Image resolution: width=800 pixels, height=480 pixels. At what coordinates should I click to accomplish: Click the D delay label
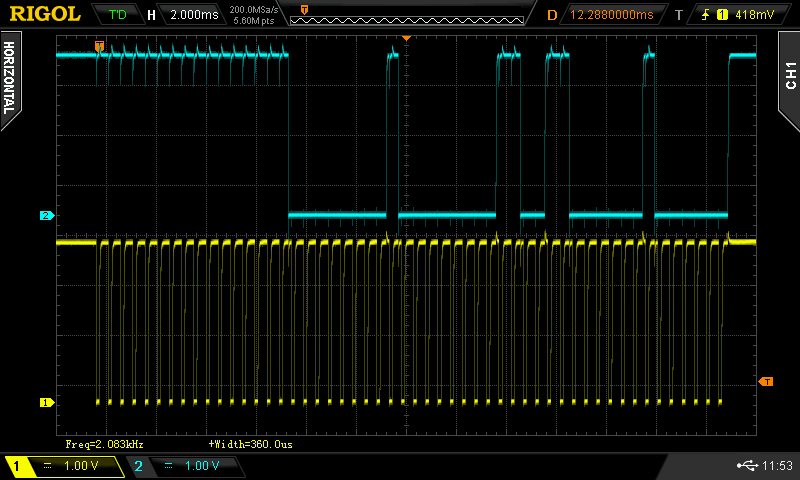pos(552,15)
